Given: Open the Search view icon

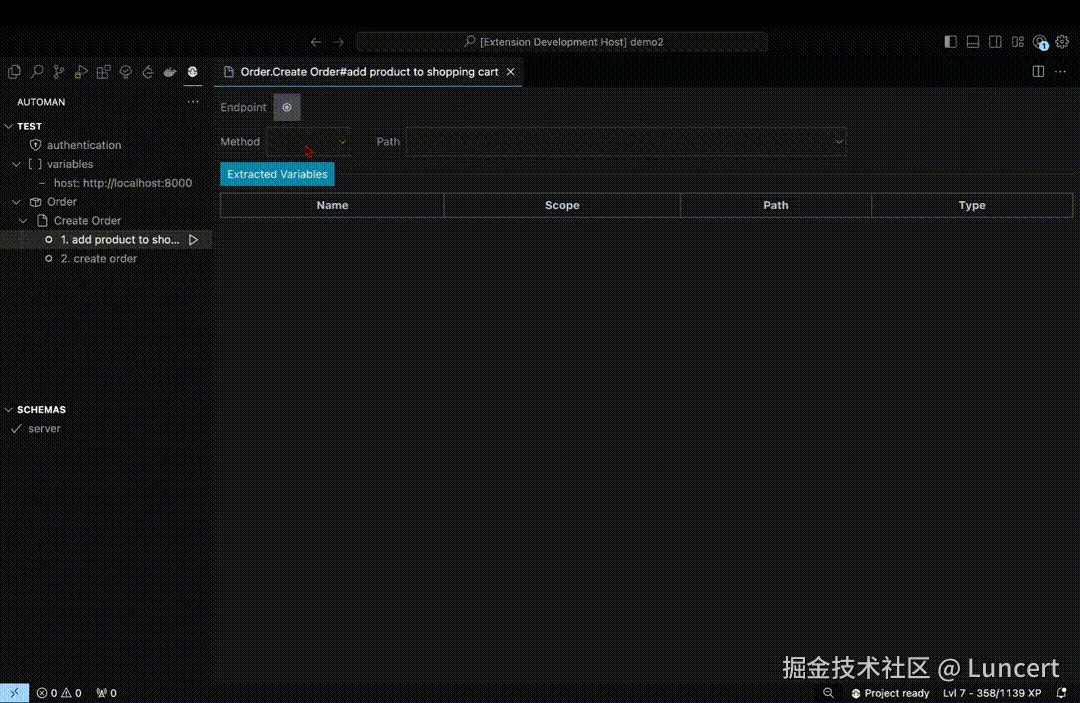Looking at the screenshot, I should pos(36,71).
